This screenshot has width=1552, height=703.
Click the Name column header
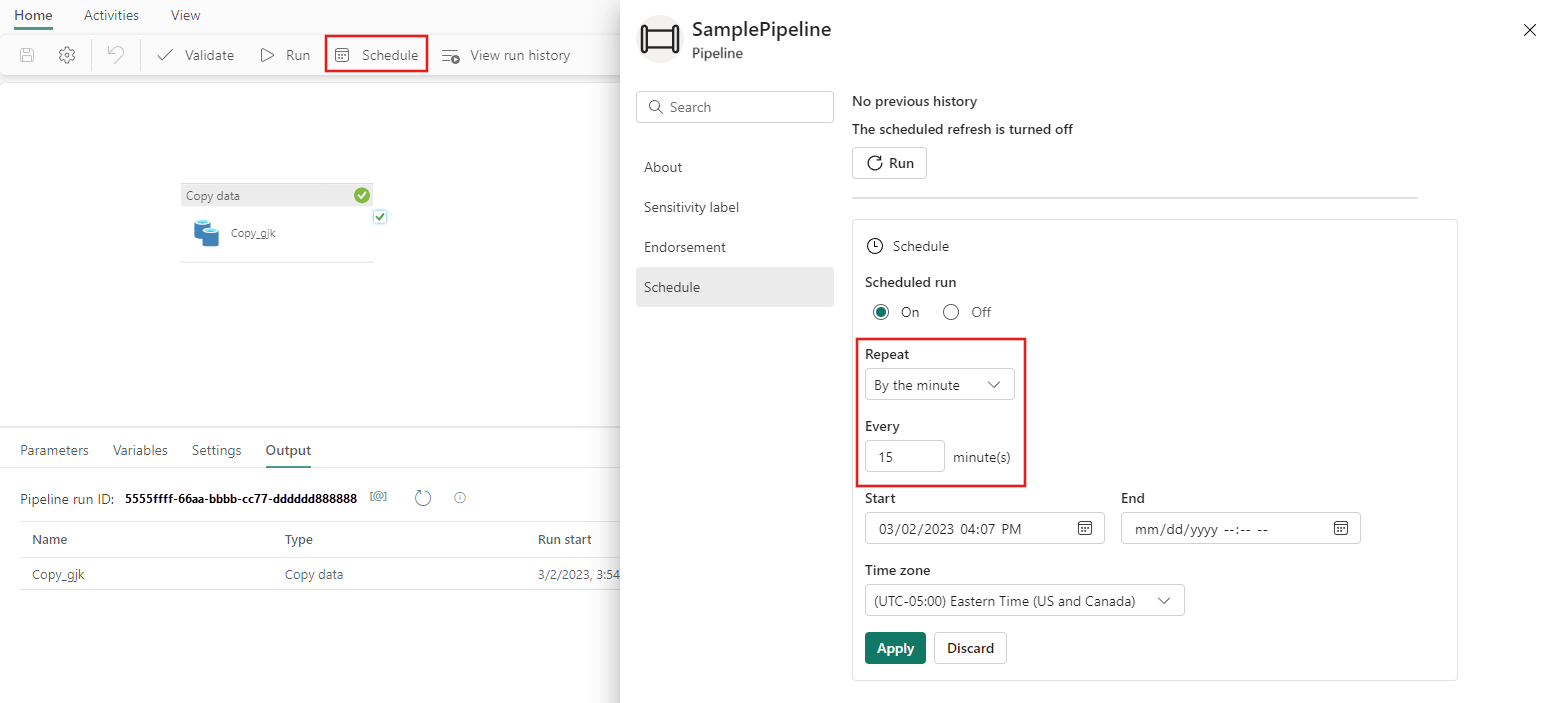[50, 539]
